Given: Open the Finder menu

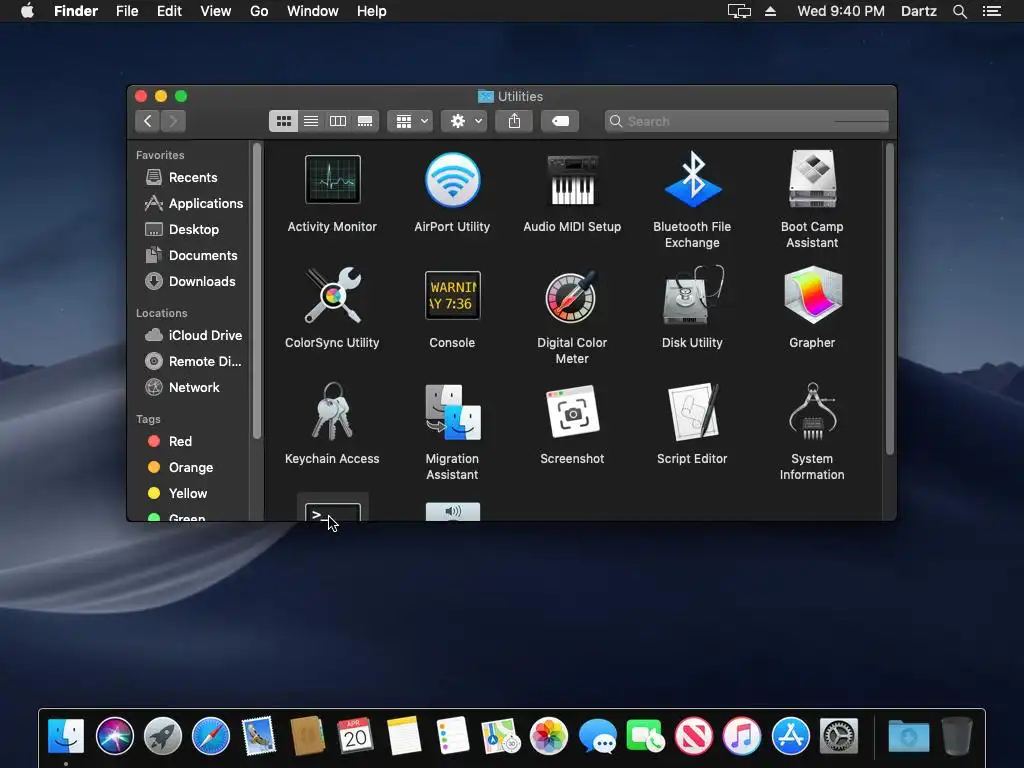Looking at the screenshot, I should pos(76,11).
